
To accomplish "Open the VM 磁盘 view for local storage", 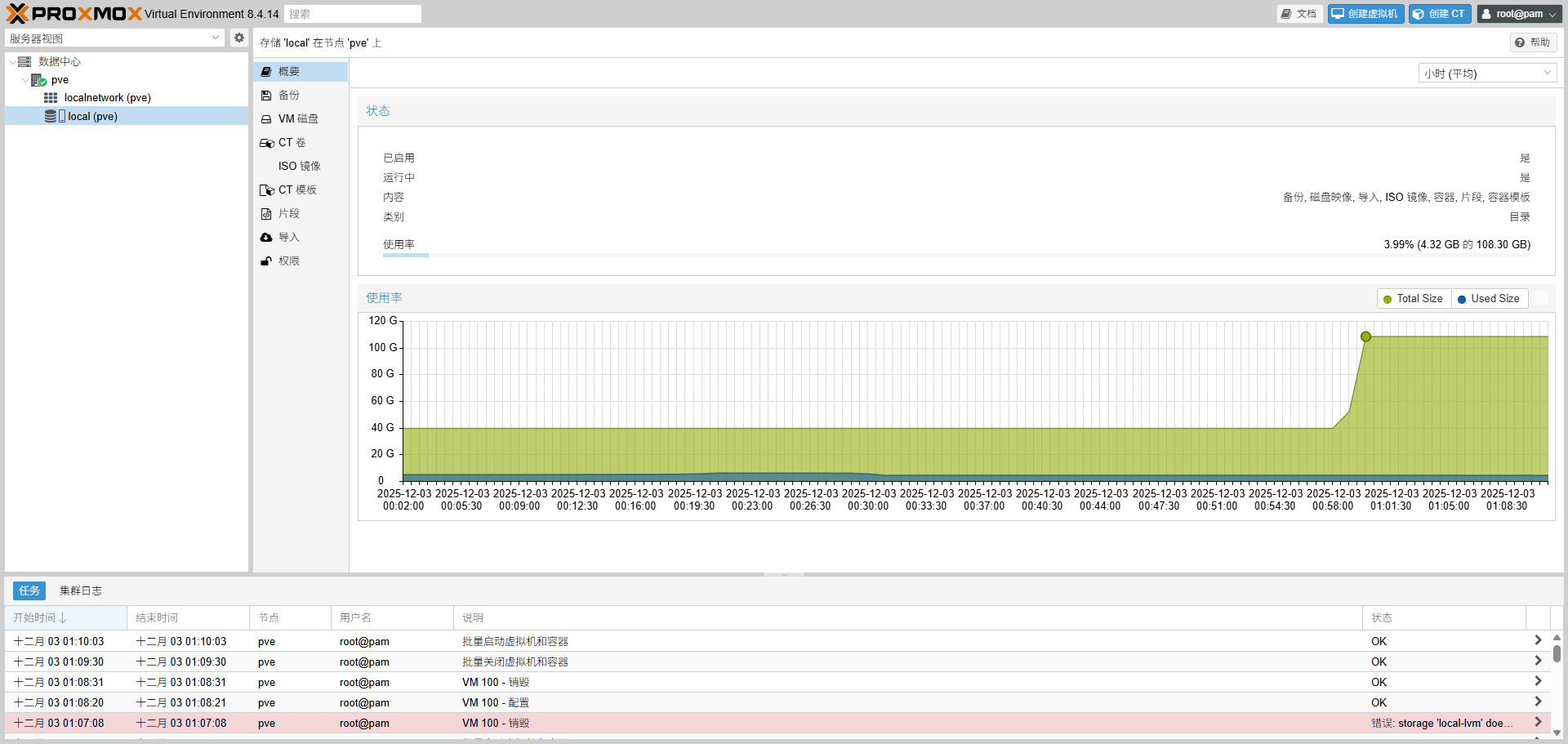I will 296,118.
